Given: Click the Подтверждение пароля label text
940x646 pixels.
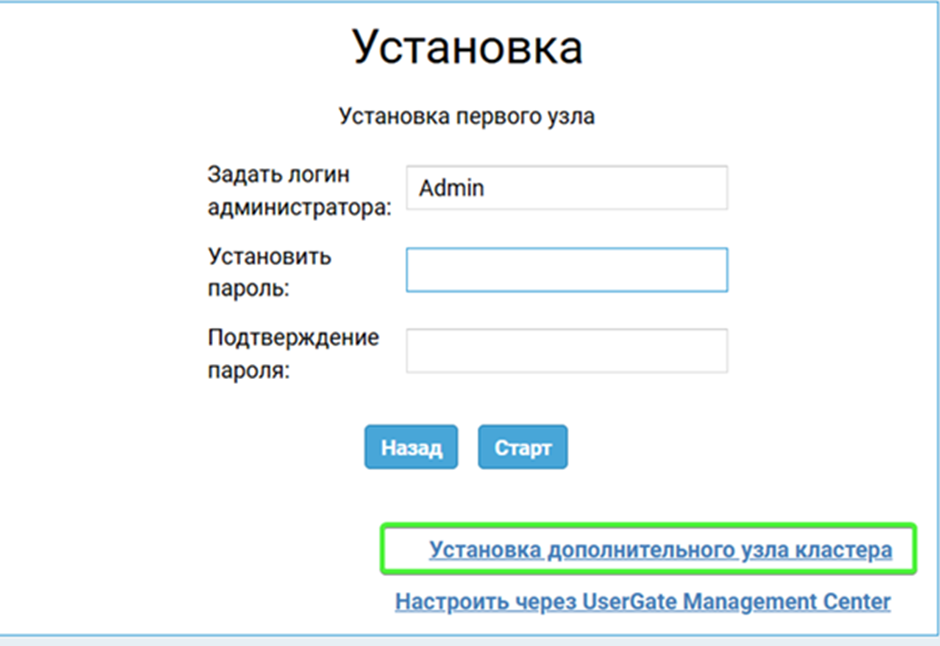Looking at the screenshot, I should point(293,353).
